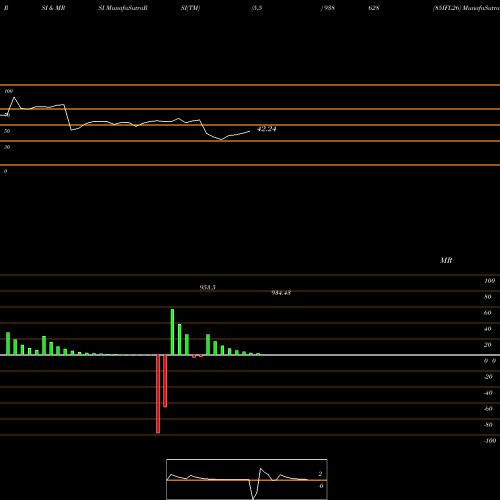Click the MR axis label -40
The image size is (500, 500).
488,393
